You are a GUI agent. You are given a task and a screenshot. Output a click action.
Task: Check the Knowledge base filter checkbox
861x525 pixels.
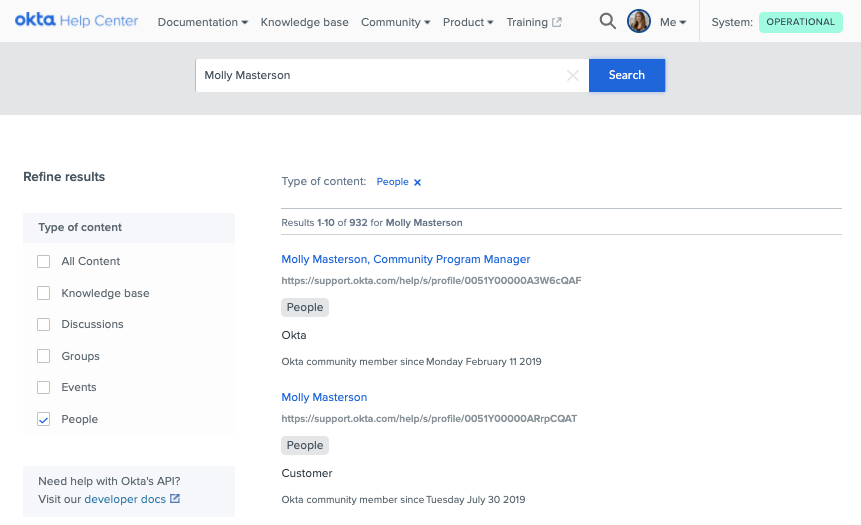(x=43, y=293)
